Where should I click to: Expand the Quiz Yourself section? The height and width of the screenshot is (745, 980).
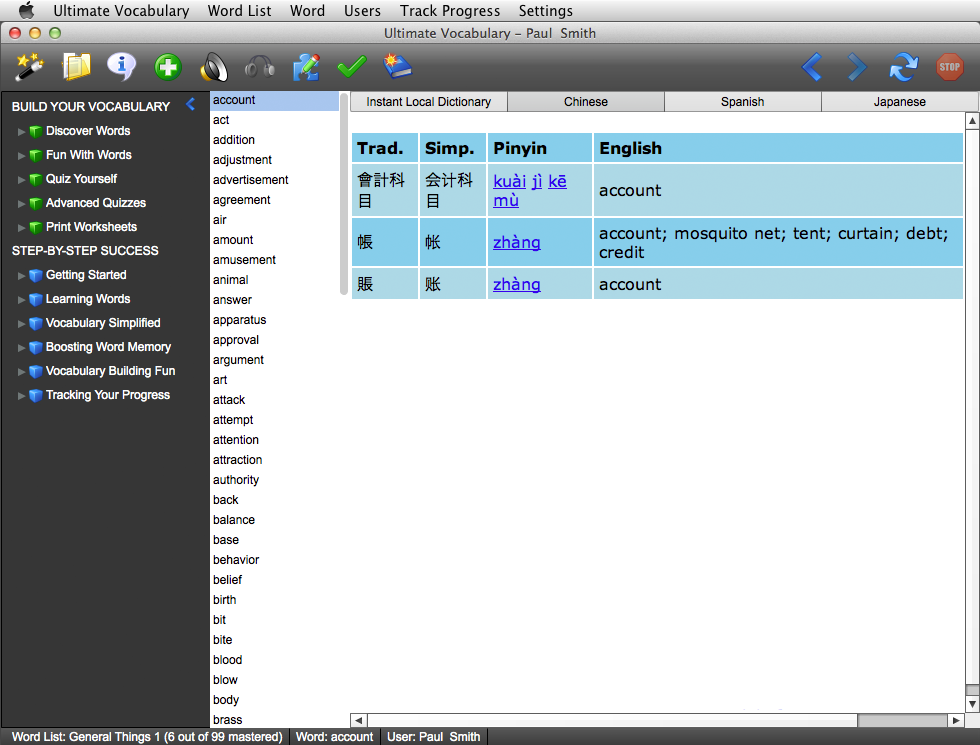pos(22,179)
